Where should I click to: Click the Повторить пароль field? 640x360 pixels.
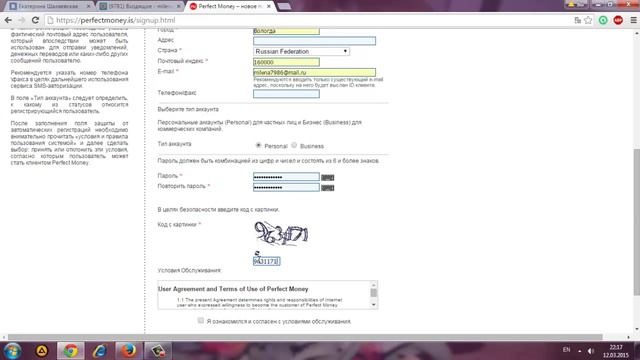click(x=286, y=187)
